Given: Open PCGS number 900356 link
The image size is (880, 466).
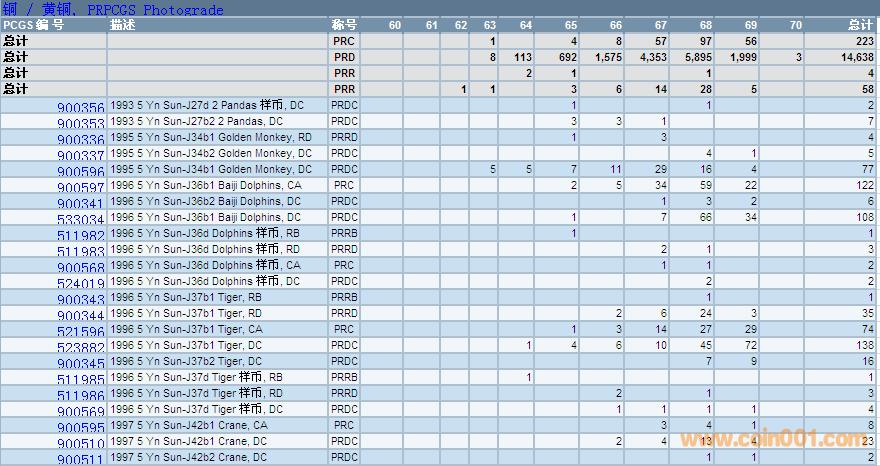Looking at the screenshot, I should point(81,108).
